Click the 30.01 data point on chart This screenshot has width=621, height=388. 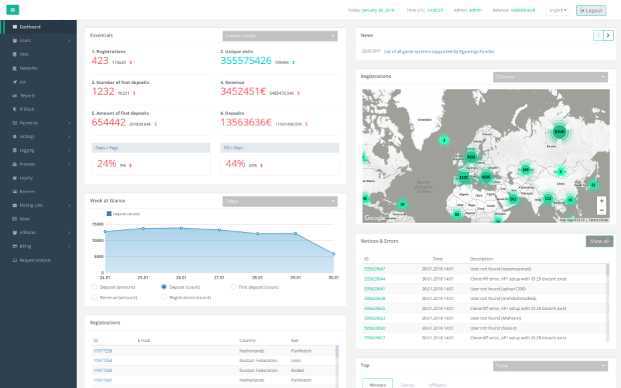(x=333, y=254)
